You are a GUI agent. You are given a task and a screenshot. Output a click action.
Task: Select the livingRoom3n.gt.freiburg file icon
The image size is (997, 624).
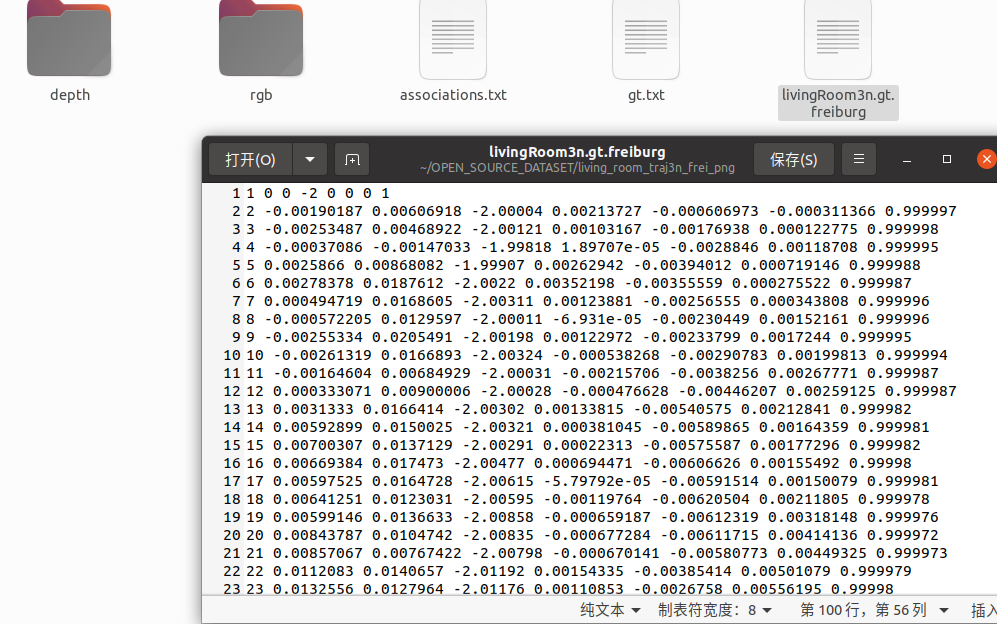tap(837, 39)
